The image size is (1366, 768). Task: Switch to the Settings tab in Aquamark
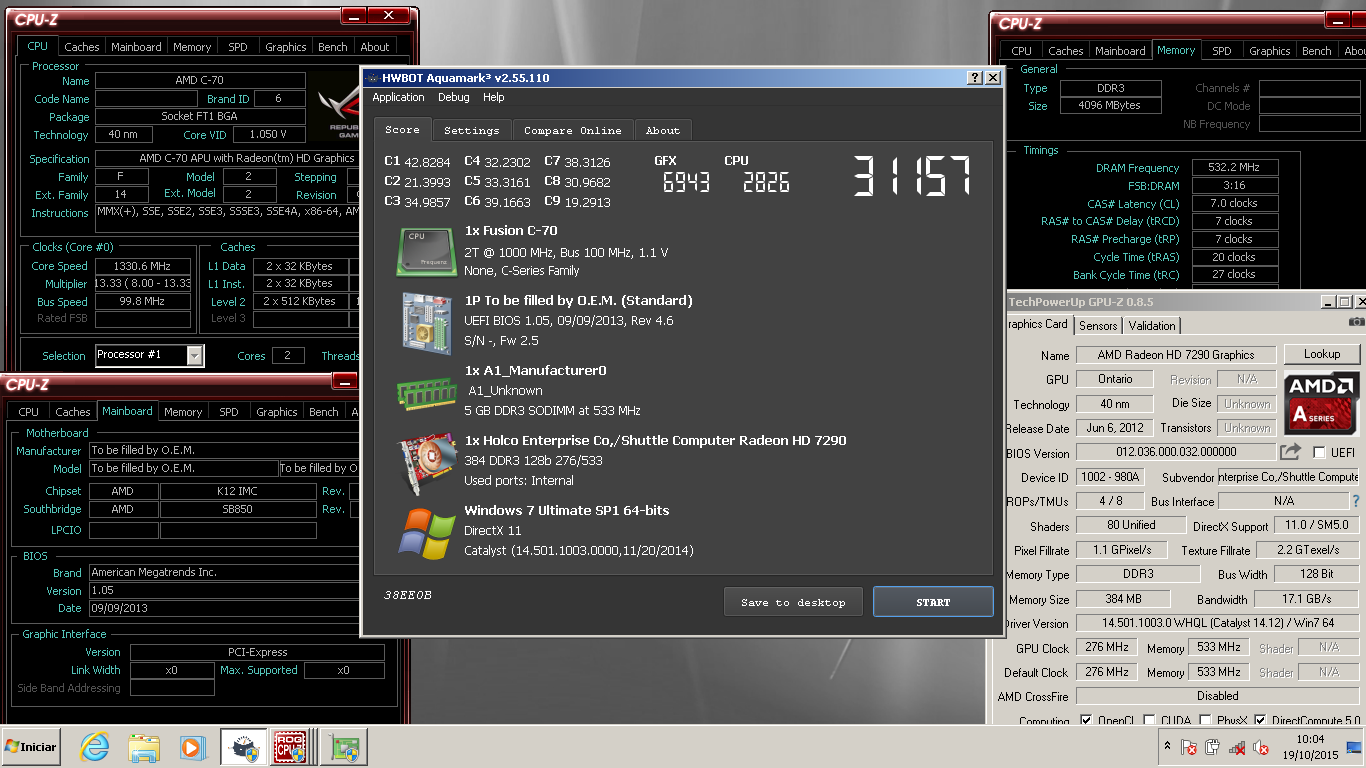coord(471,130)
